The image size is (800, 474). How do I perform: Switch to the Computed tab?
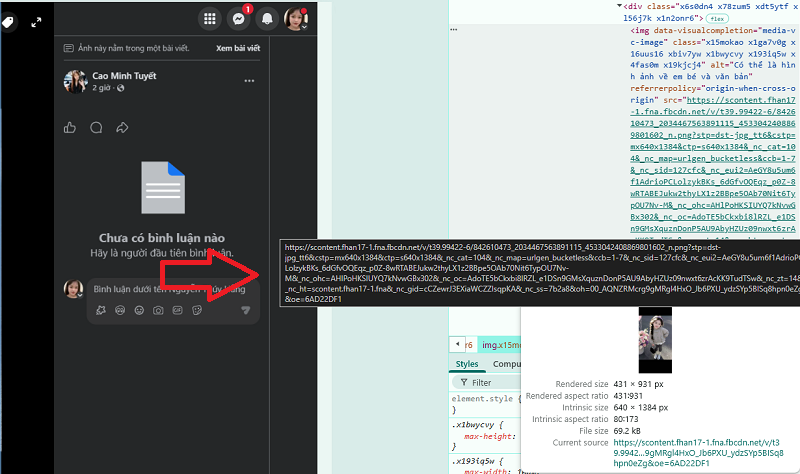(507, 364)
